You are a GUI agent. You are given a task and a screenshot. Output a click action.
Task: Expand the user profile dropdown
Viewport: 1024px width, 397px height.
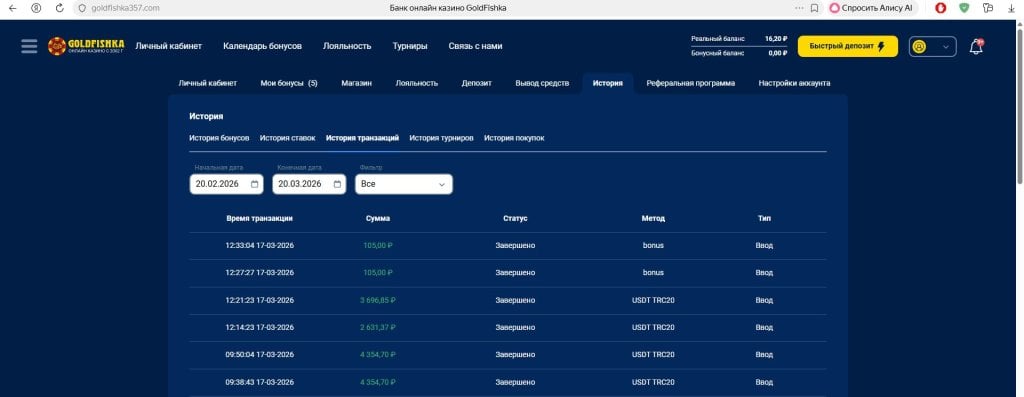point(933,46)
